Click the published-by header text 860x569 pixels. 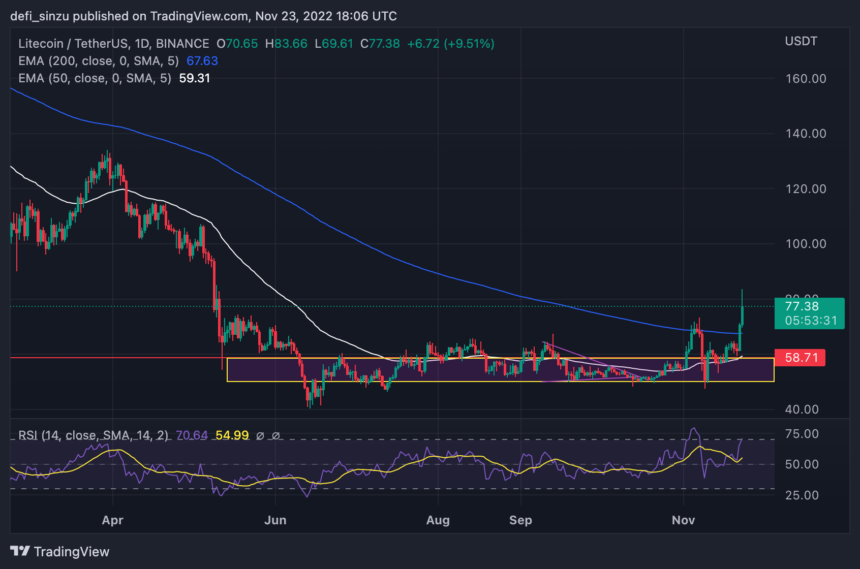coord(202,14)
